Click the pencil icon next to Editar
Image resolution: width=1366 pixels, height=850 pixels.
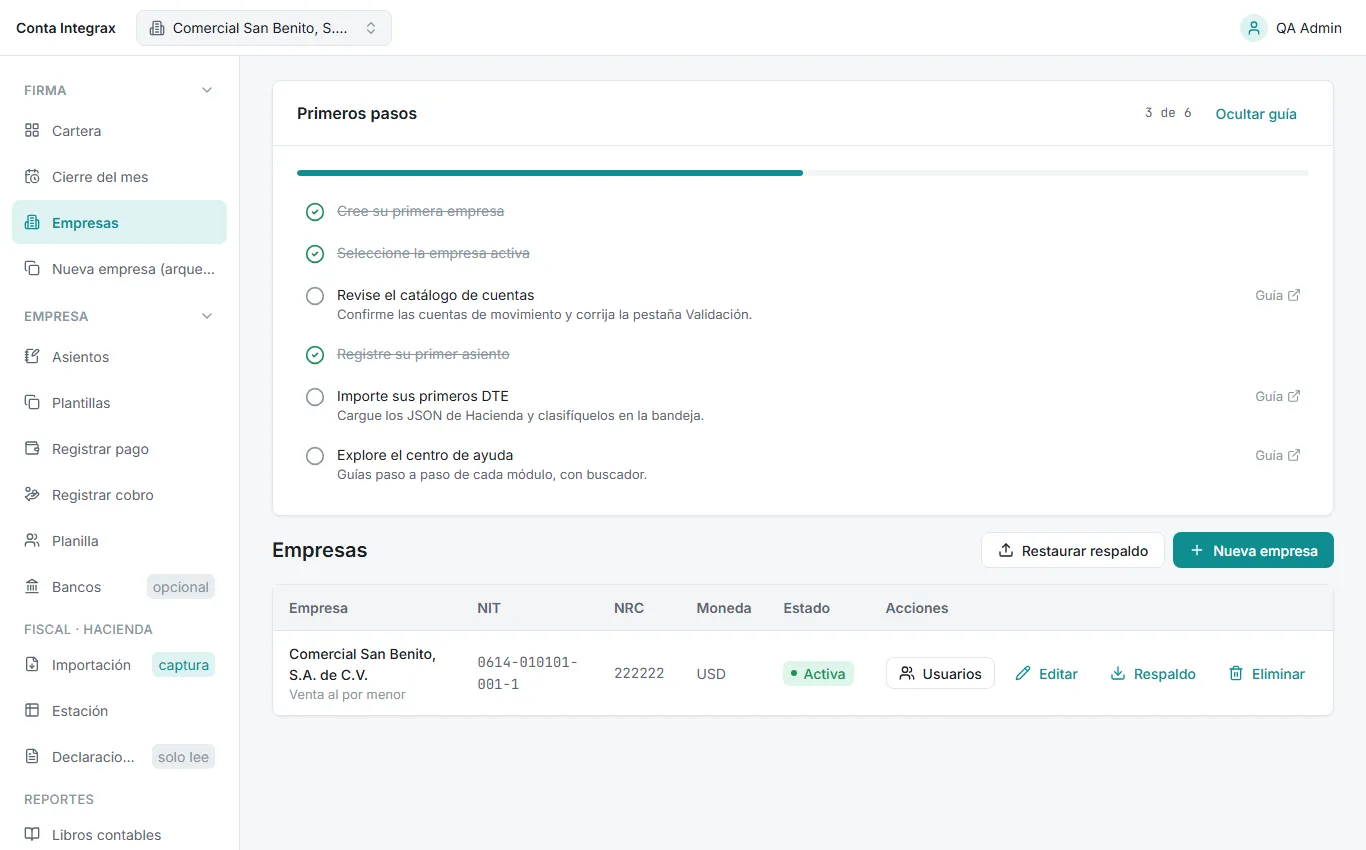[1023, 674]
